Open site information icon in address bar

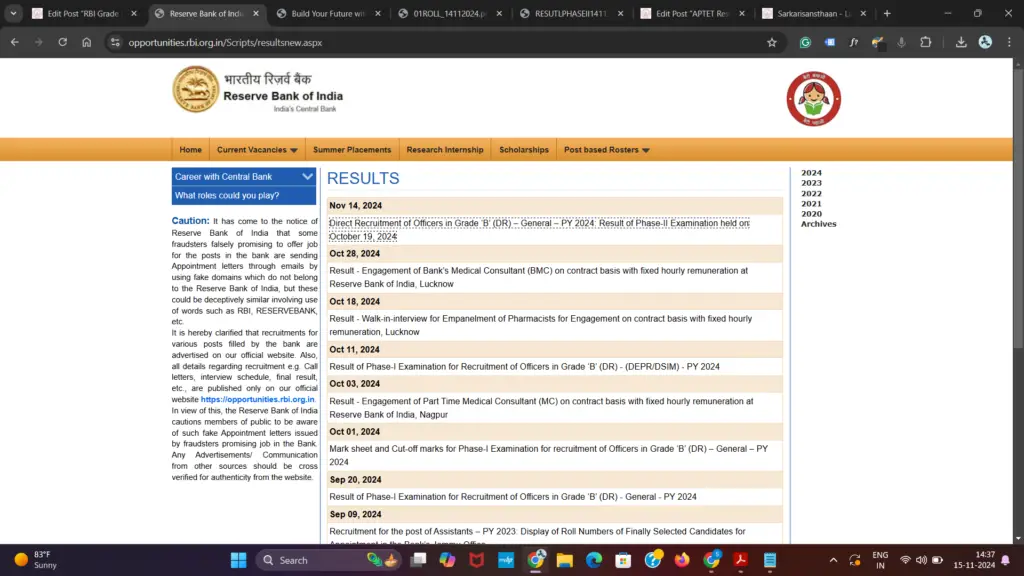click(115, 42)
